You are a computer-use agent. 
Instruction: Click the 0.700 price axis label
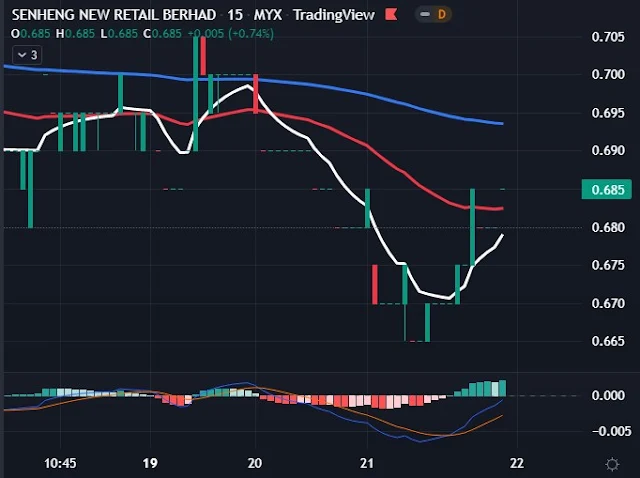point(608,74)
